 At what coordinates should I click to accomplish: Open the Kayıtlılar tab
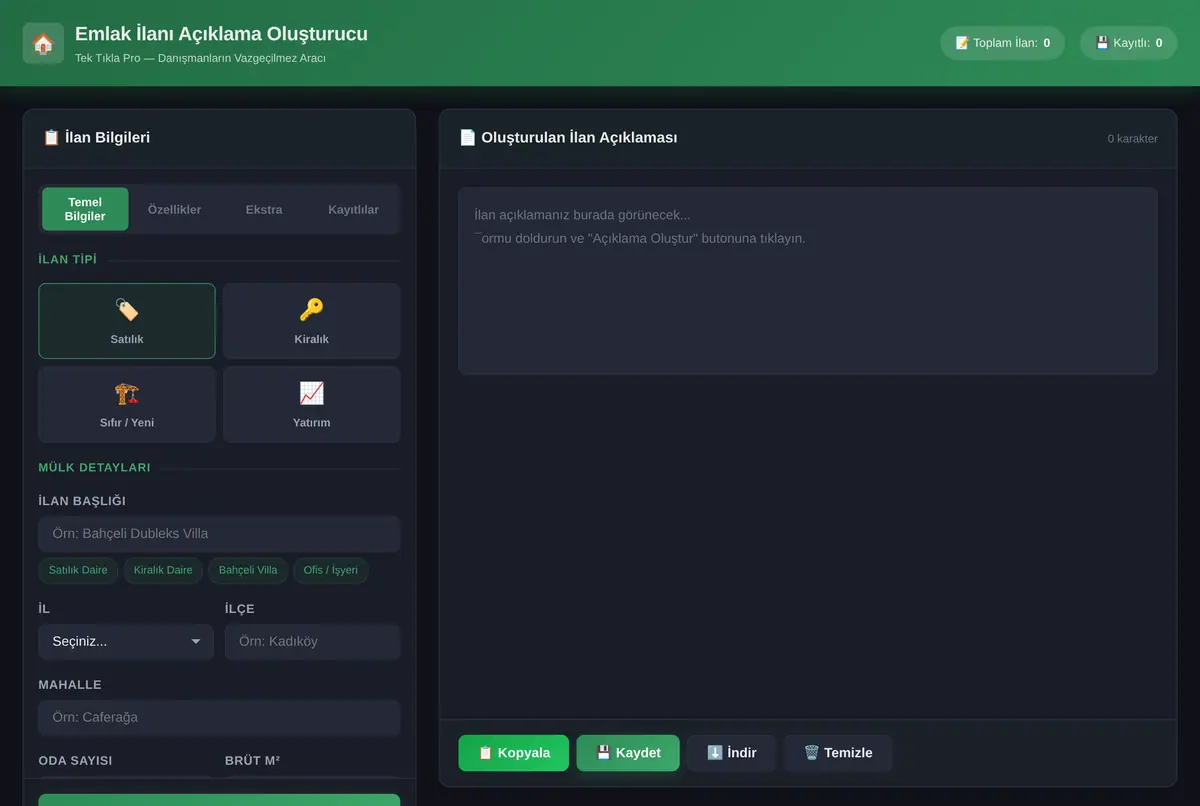[353, 210]
